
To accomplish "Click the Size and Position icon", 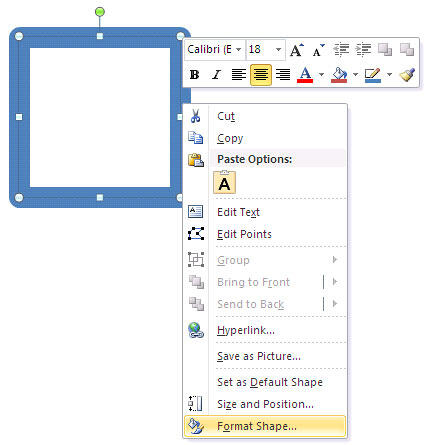I will pyautogui.click(x=196, y=404).
